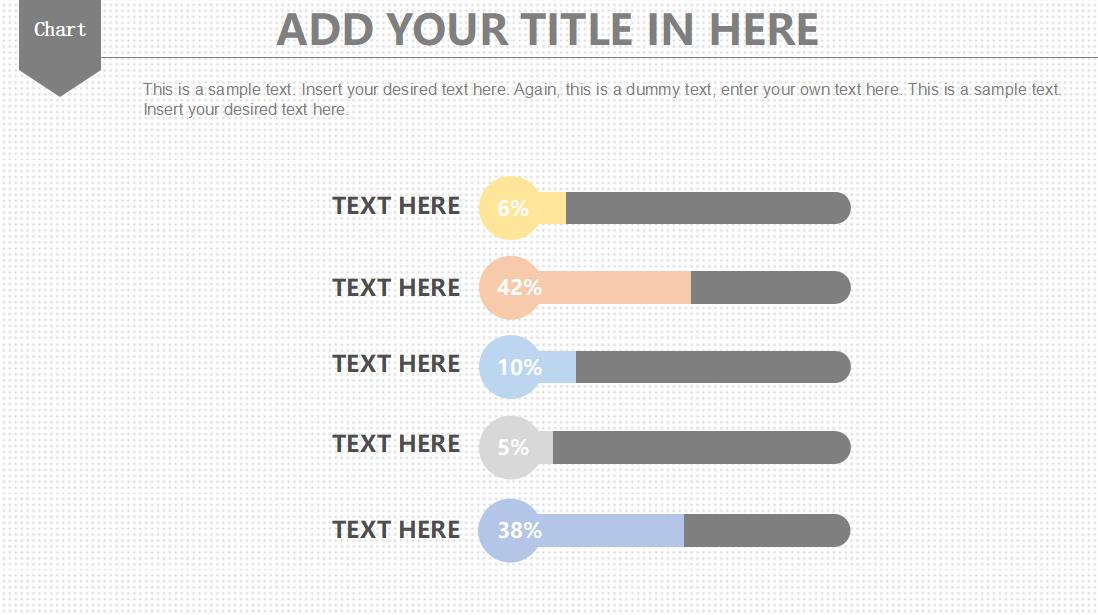
Task: Click the periwinkle 38% circle
Action: pos(510,530)
